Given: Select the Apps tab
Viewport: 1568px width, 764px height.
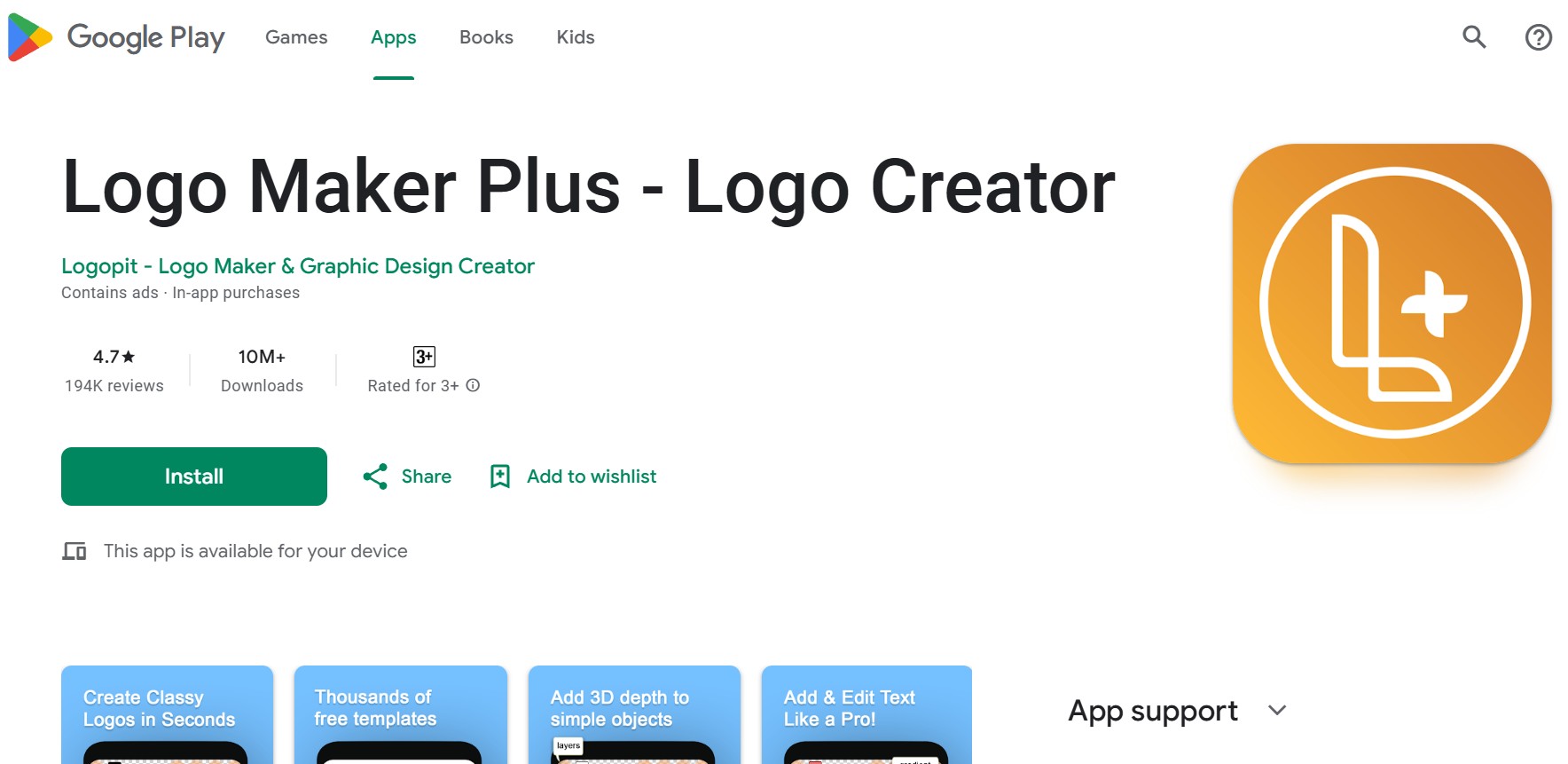Looking at the screenshot, I should 394,37.
